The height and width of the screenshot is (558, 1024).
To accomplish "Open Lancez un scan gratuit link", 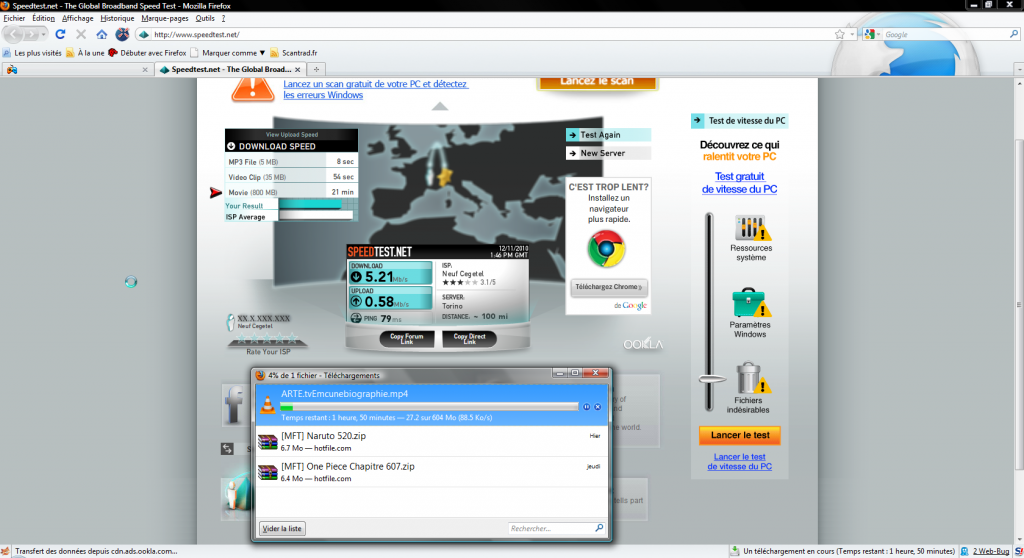I will click(x=376, y=90).
